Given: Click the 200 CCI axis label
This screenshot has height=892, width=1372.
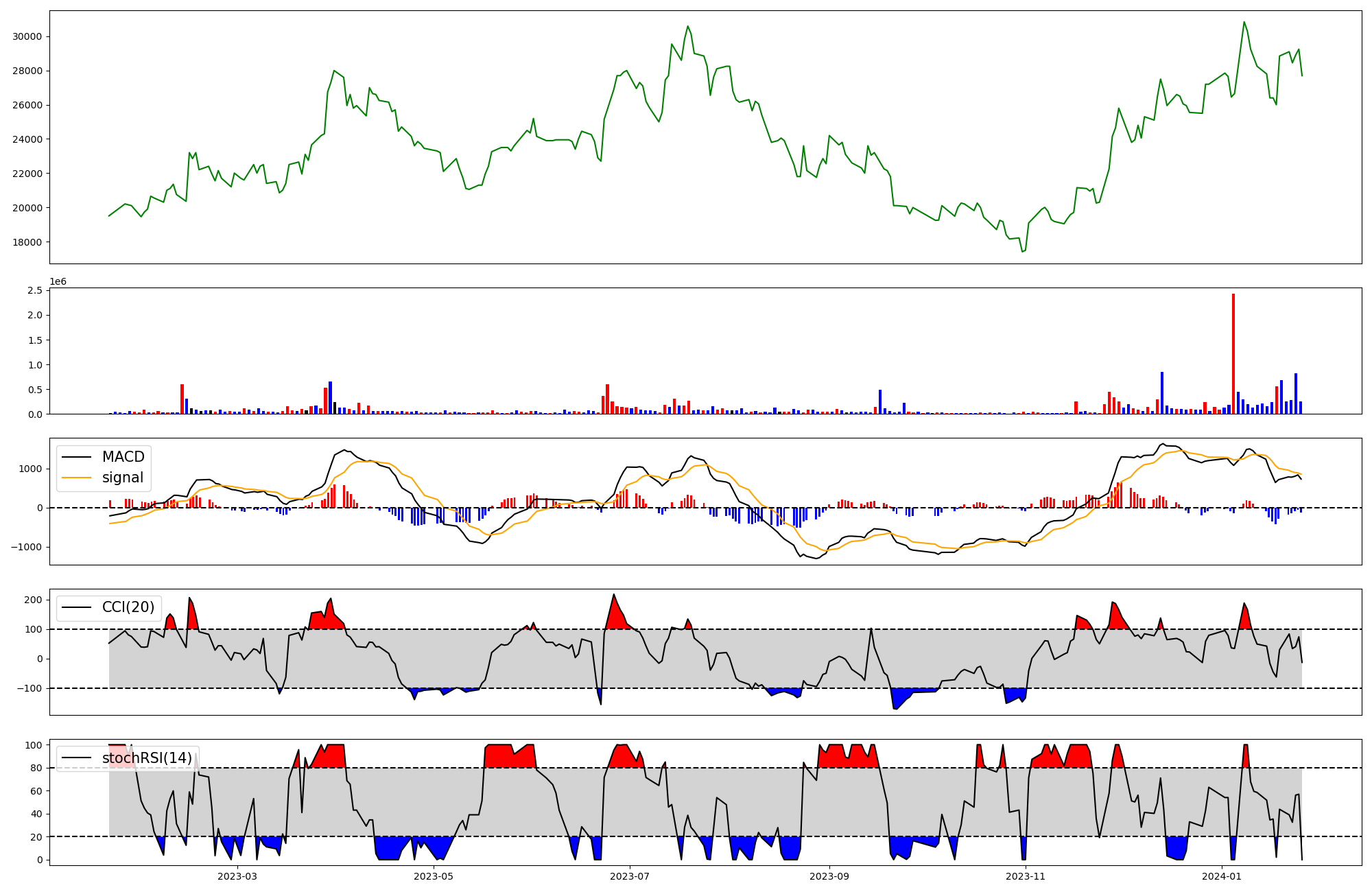Looking at the screenshot, I should click(34, 600).
